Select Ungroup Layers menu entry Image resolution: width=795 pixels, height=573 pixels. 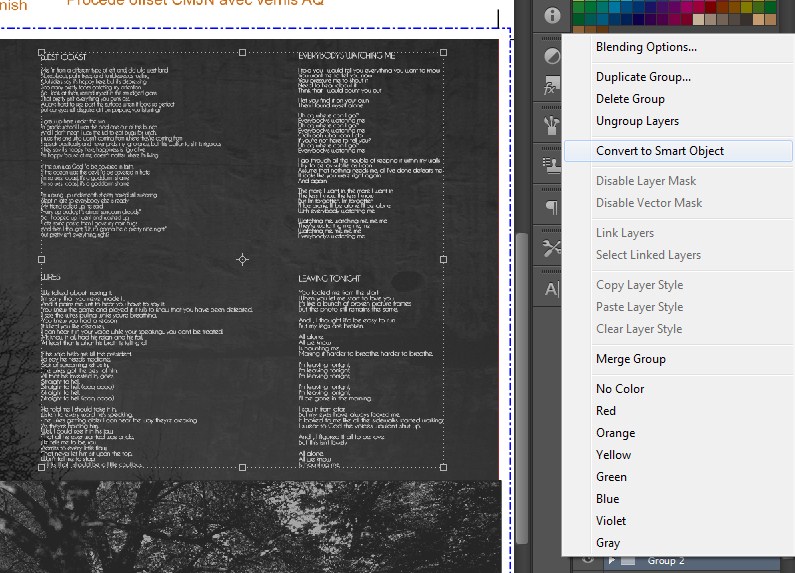(x=637, y=121)
